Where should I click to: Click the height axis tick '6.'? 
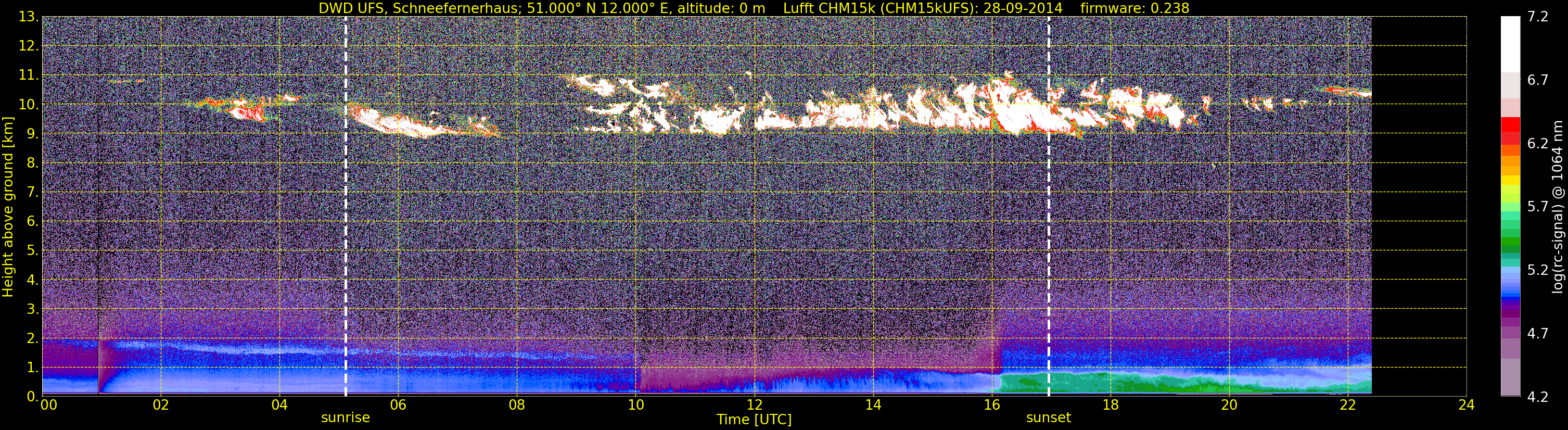pyautogui.click(x=32, y=222)
